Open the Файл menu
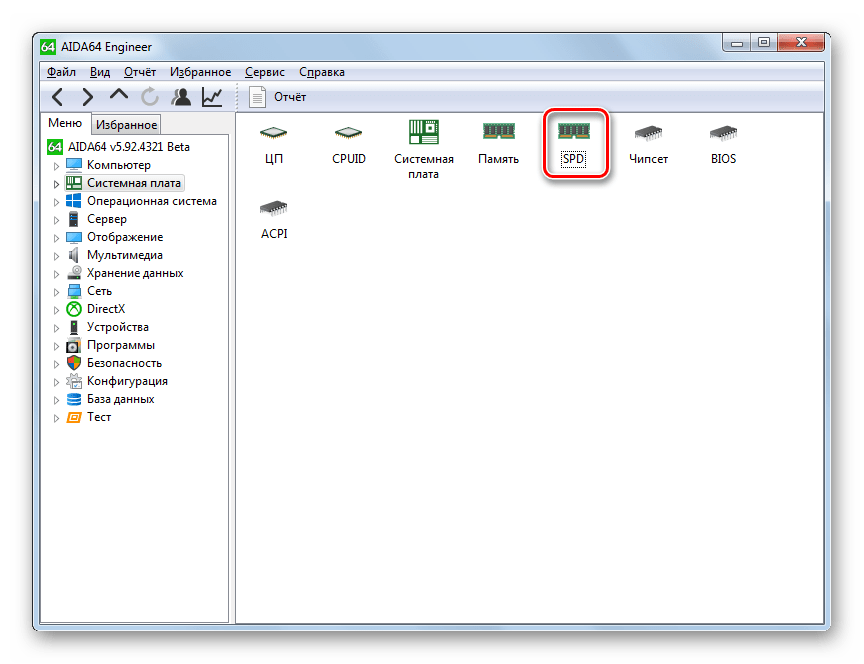 point(60,72)
